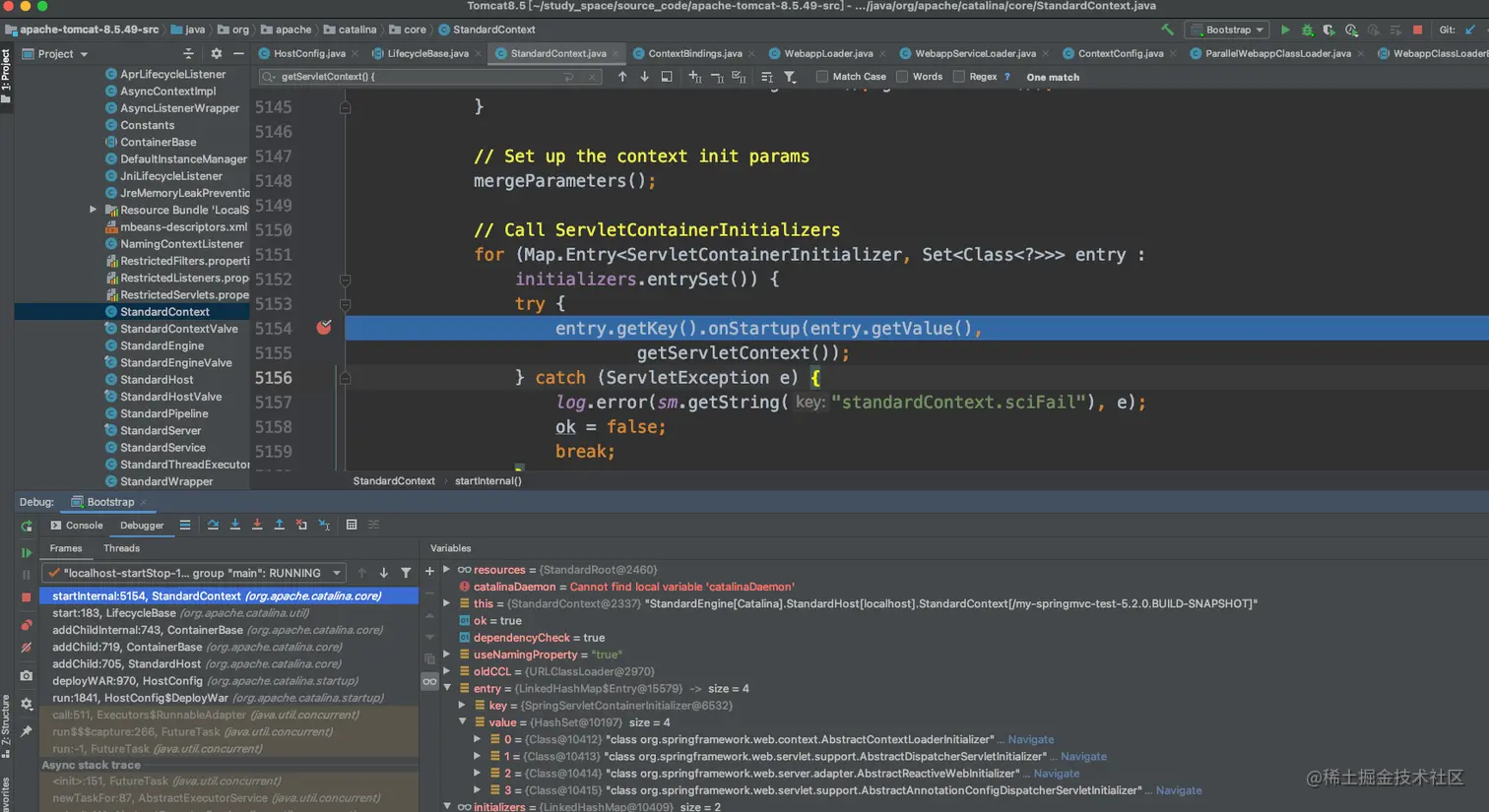Start debugging with the green bug icon
The height and width of the screenshot is (812, 1489).
coord(1308,30)
